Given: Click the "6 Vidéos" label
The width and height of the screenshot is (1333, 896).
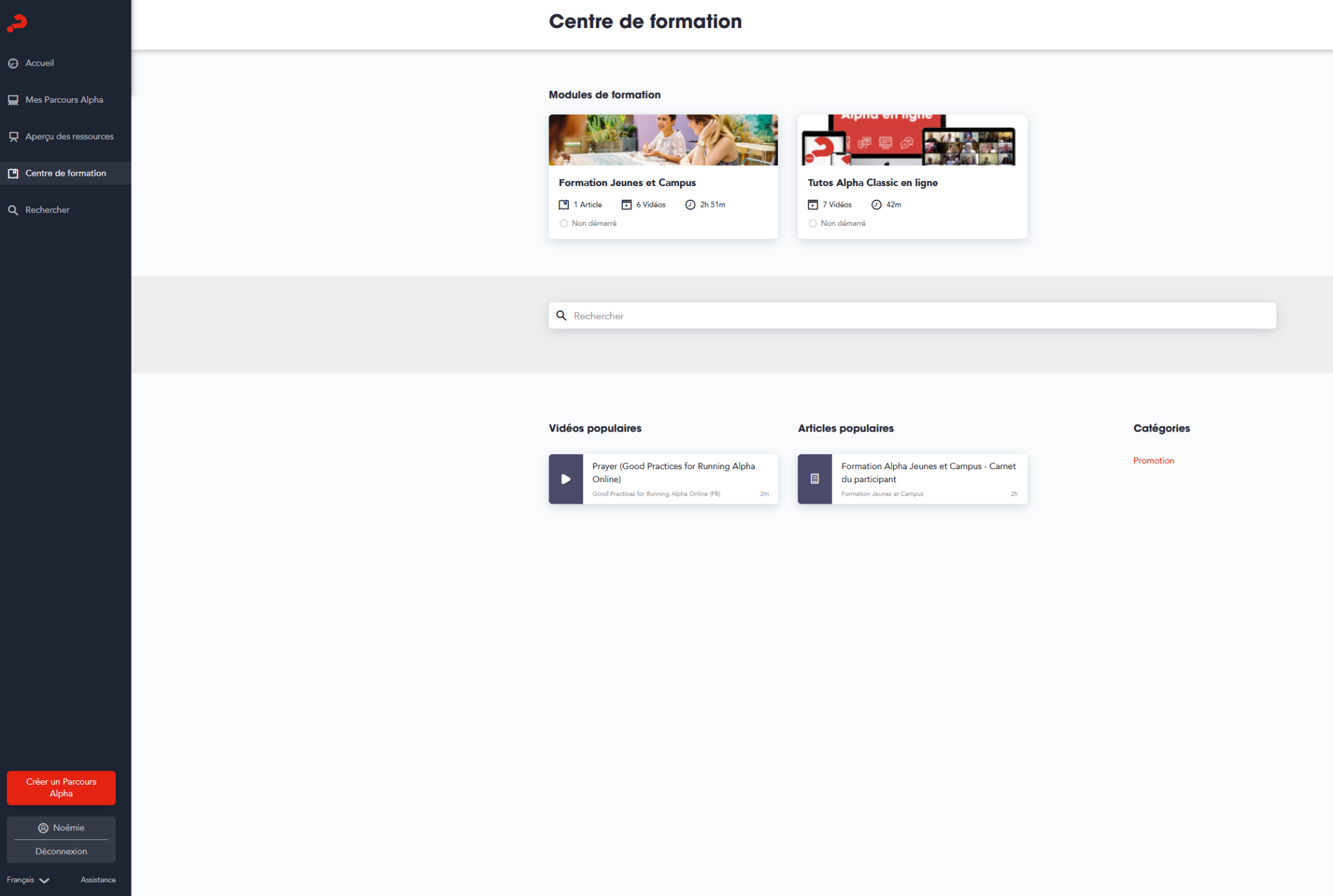Looking at the screenshot, I should 651,205.
